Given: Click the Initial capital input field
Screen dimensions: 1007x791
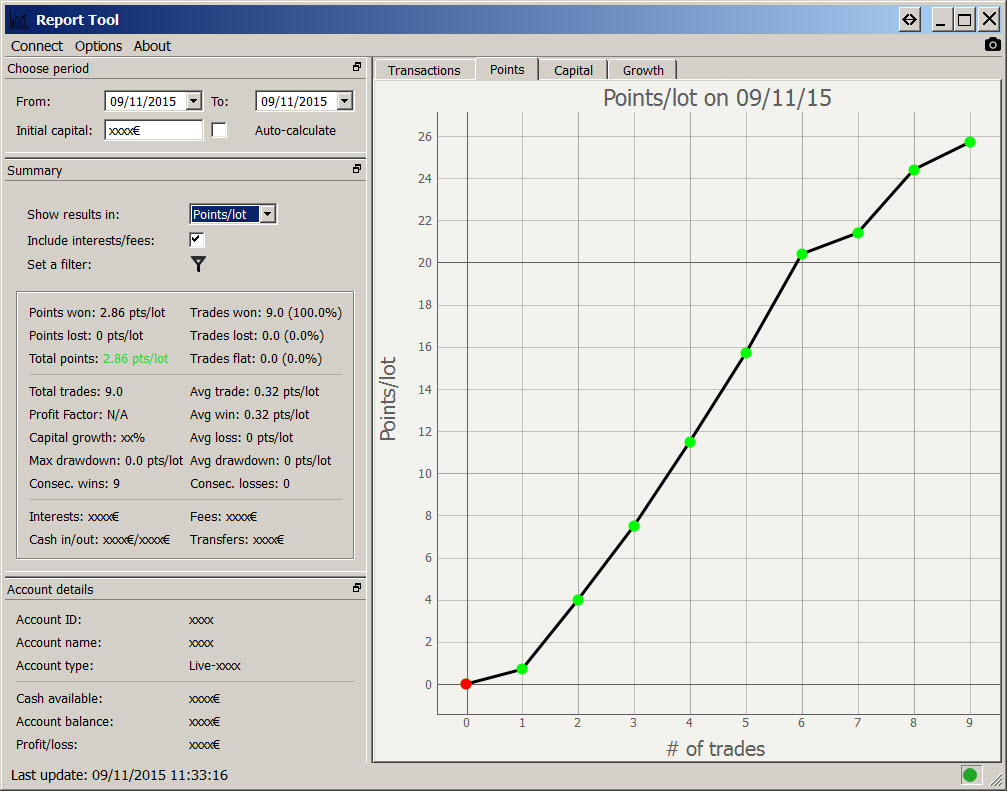Looking at the screenshot, I should [153, 130].
